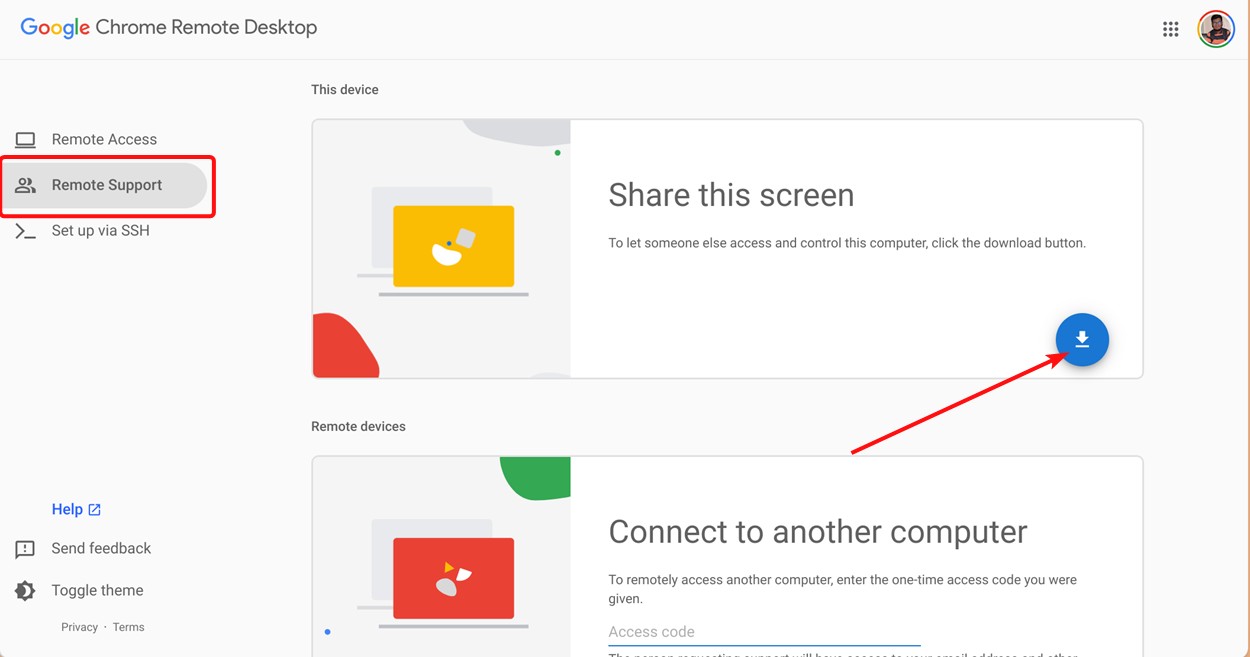
Task: Open the Remote Support section
Action: 106,185
